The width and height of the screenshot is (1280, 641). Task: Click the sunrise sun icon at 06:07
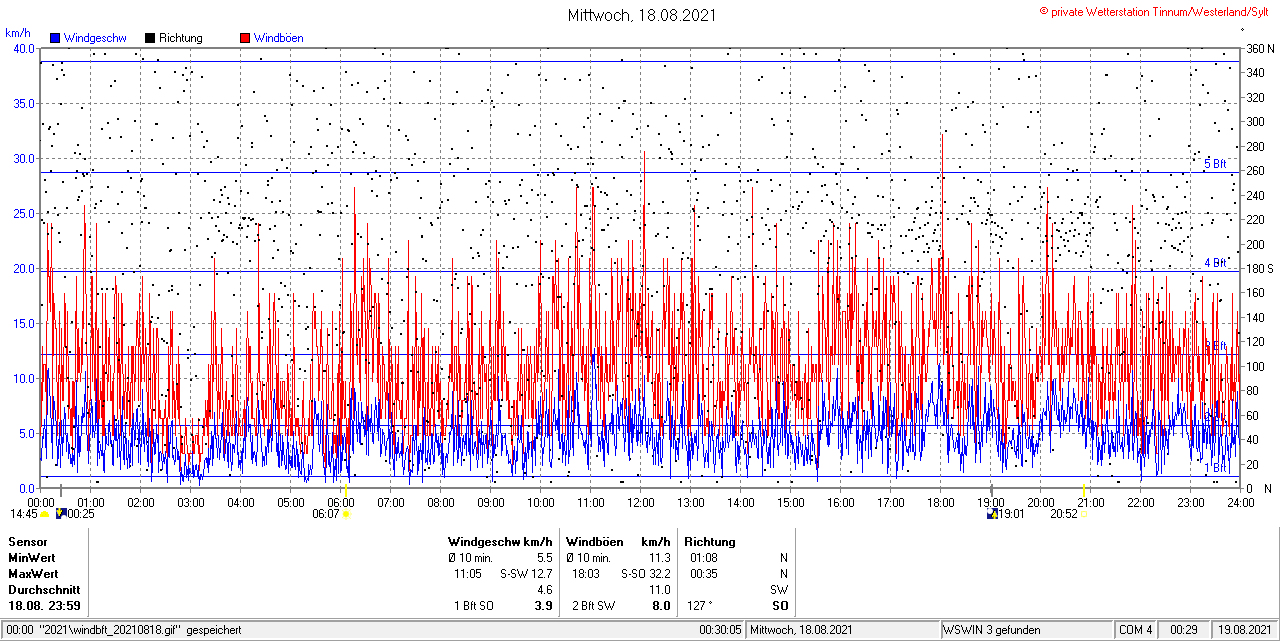click(x=346, y=514)
